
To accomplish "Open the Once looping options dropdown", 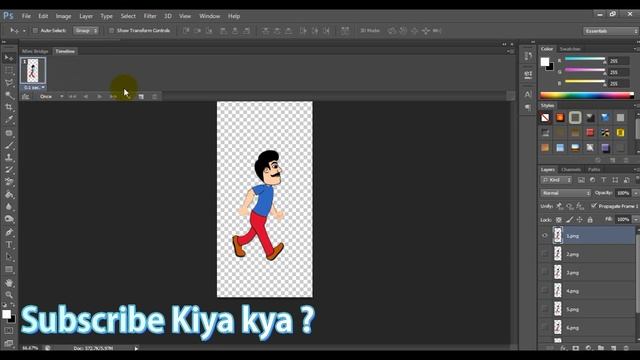I will coord(51,97).
